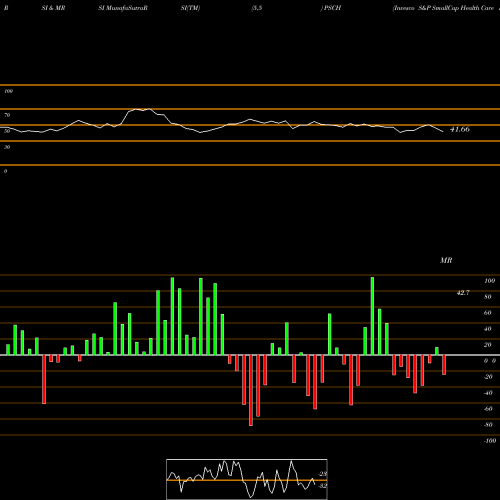Click the 'SI MunafaSutraR' header text
This screenshot has height=500, width=500.
[x=123, y=8]
